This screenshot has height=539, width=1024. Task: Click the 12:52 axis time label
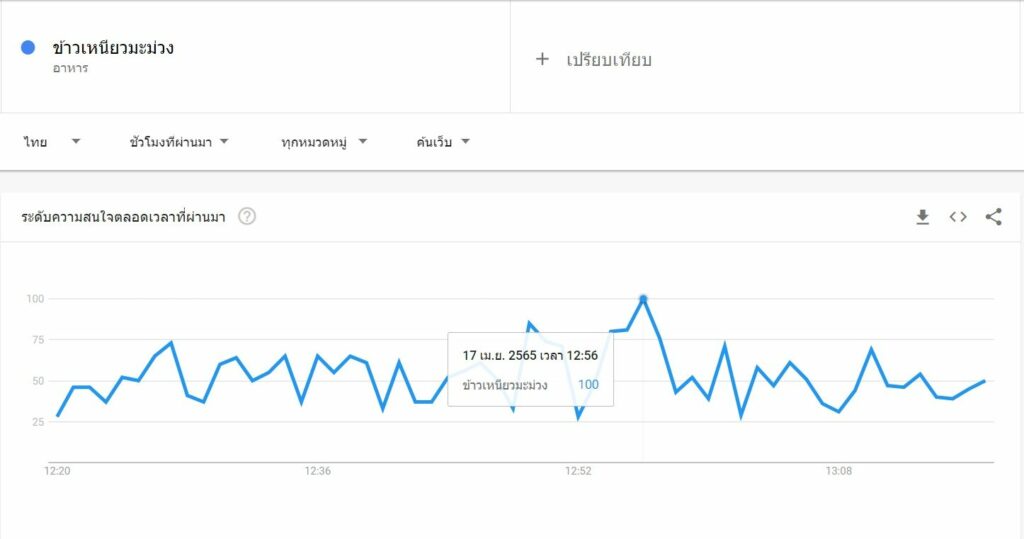578,471
